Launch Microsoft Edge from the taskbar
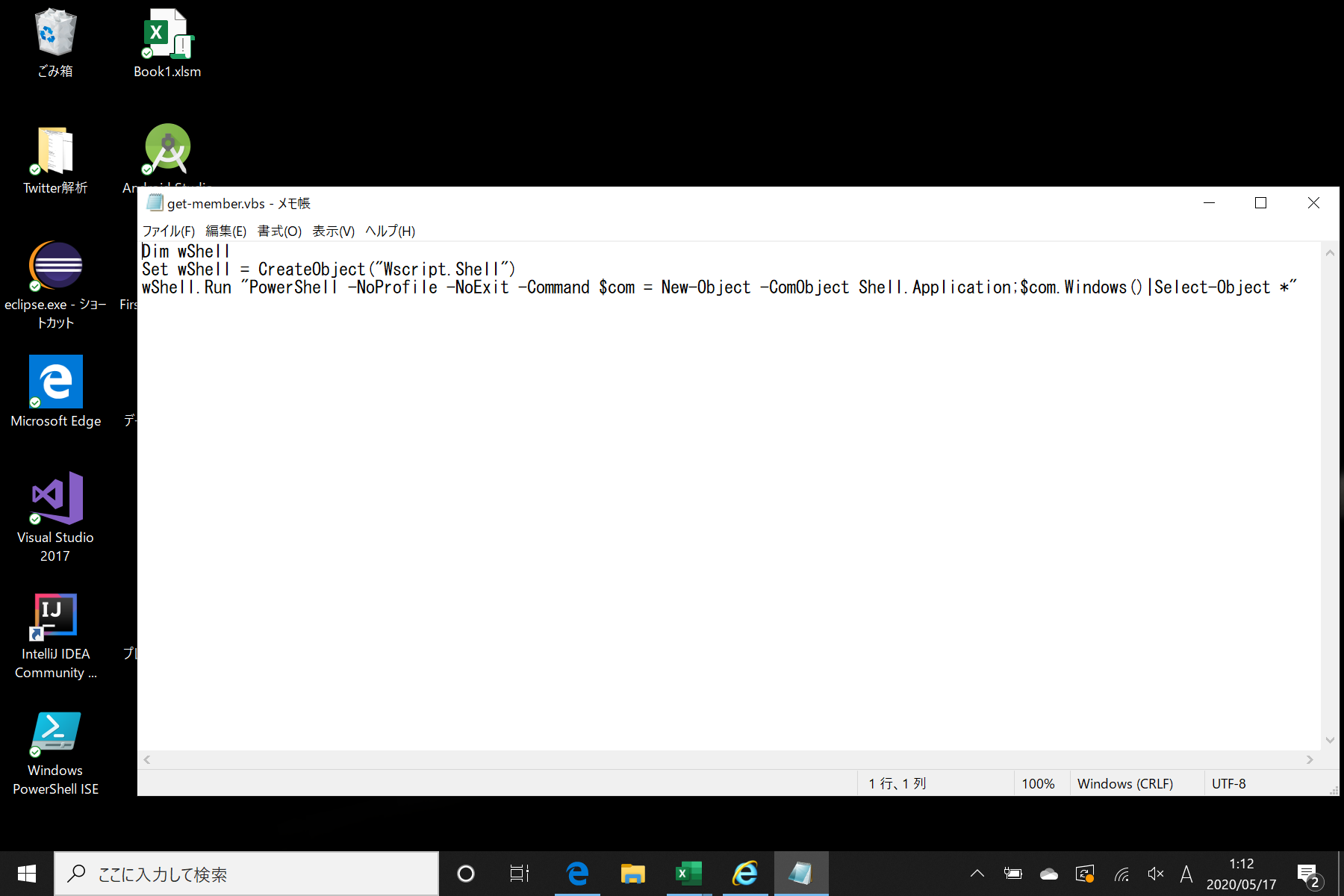The height and width of the screenshot is (896, 1344). (576, 873)
